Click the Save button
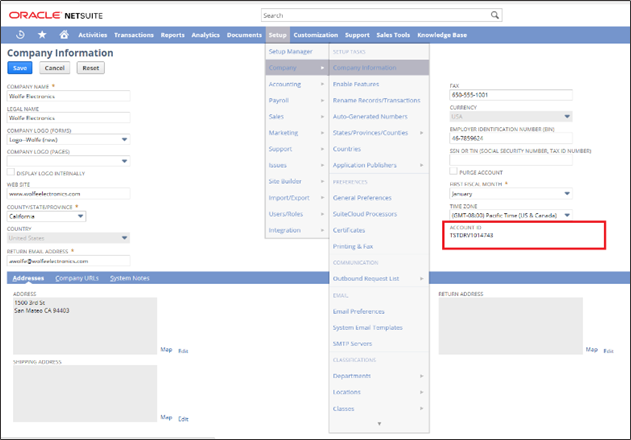The height and width of the screenshot is (440, 631). (20, 68)
